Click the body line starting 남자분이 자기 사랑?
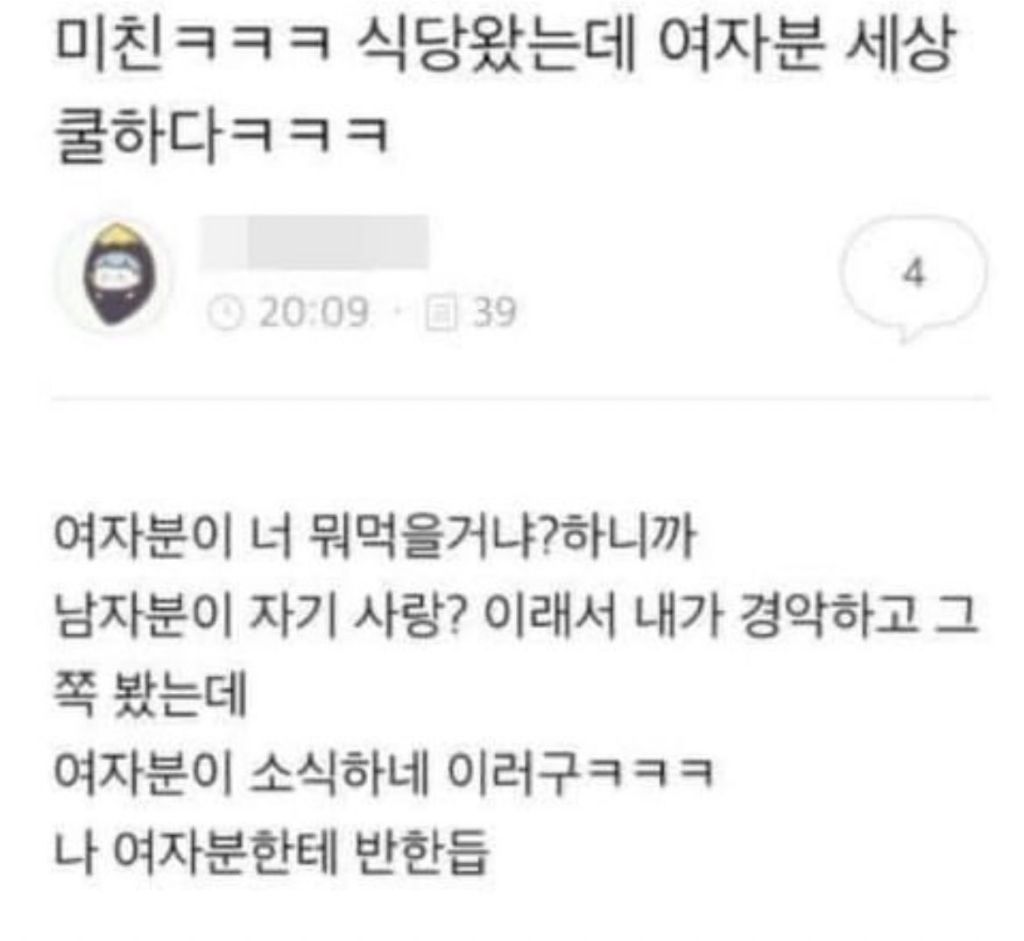Screen dimensions: 1024x941 [515, 616]
